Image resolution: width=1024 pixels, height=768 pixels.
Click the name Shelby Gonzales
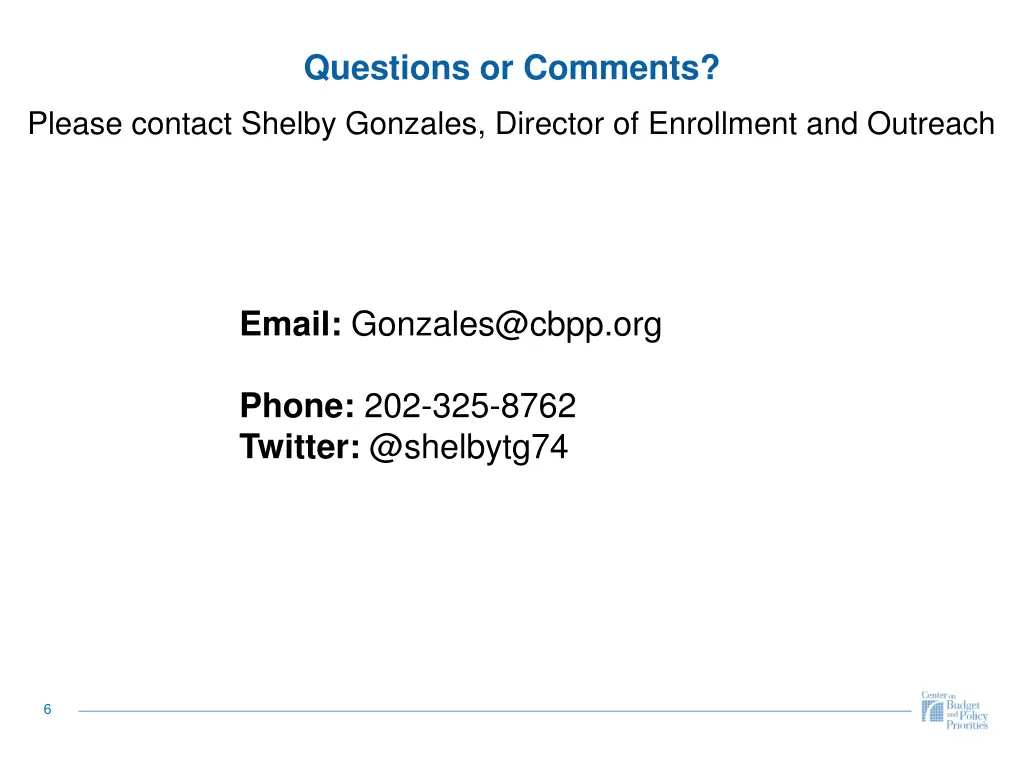[x=363, y=124]
